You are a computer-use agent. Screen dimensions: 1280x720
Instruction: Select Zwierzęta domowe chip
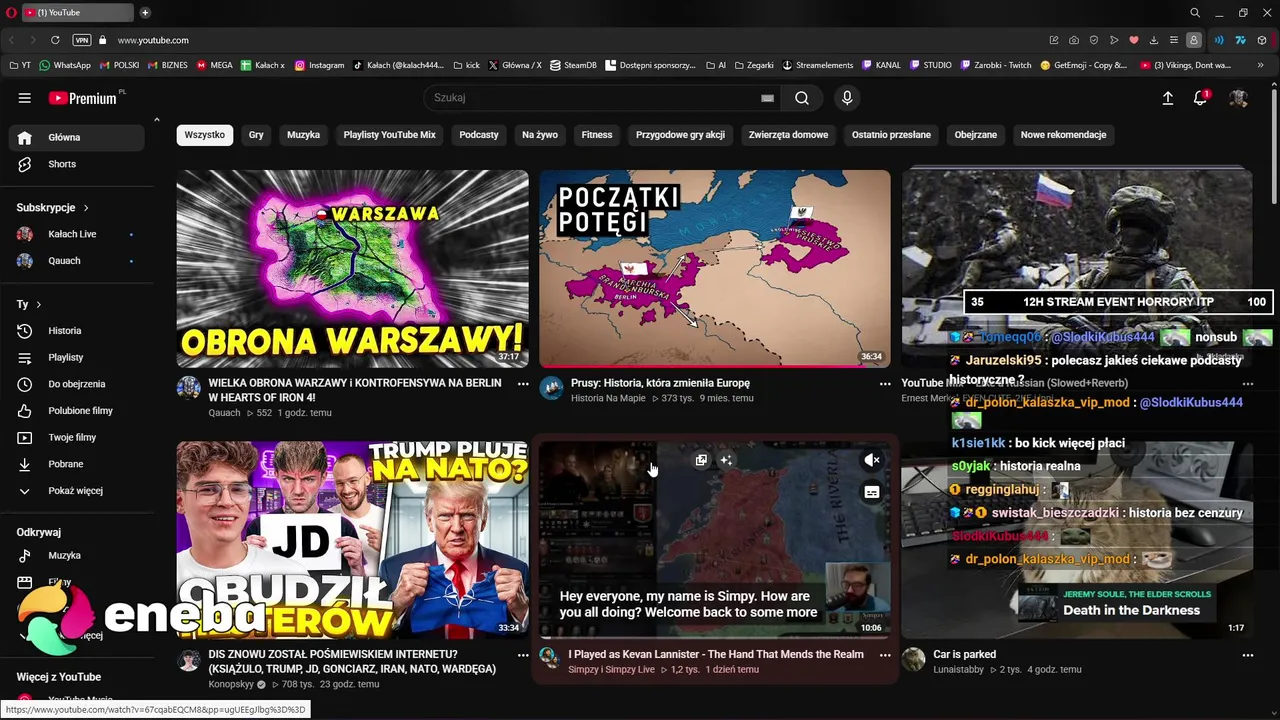[788, 135]
